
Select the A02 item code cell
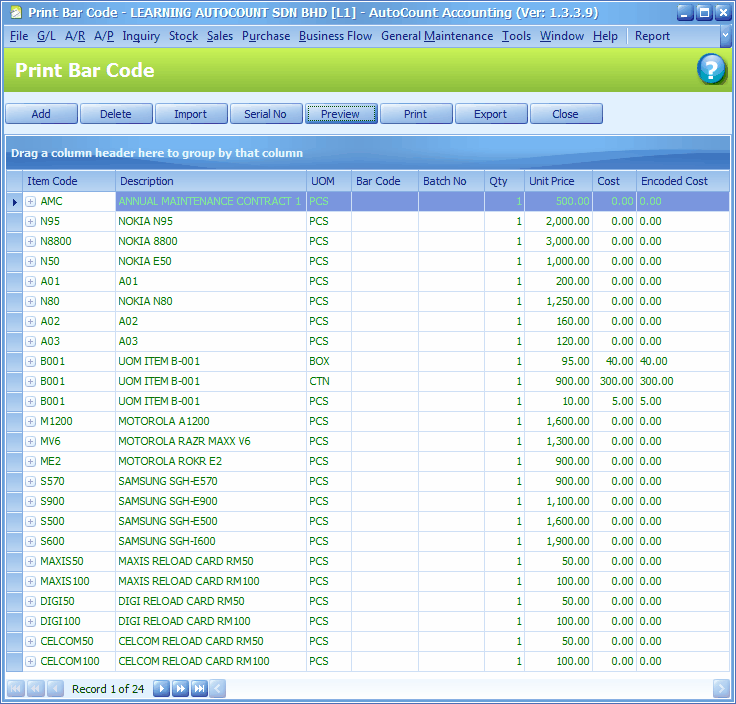pyautogui.click(x=69, y=321)
